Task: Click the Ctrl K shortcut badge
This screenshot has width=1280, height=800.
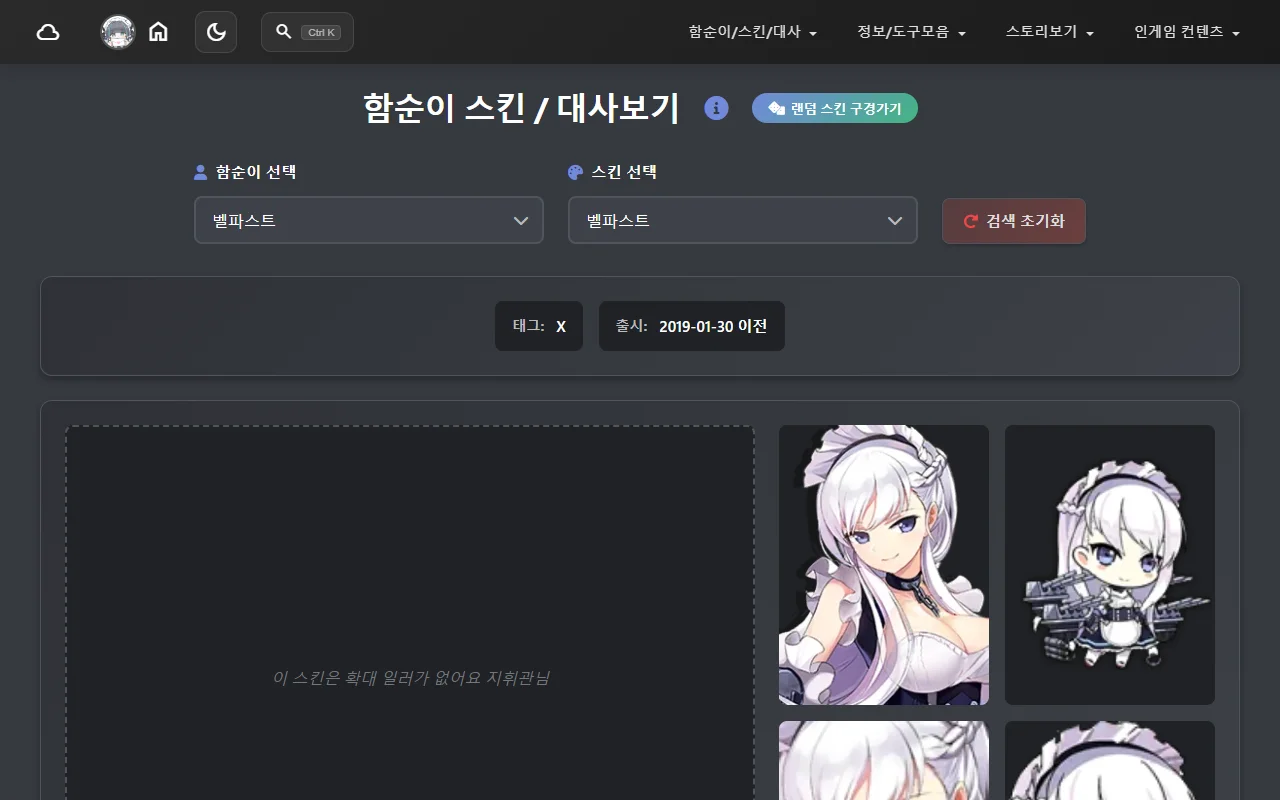Action: click(321, 32)
